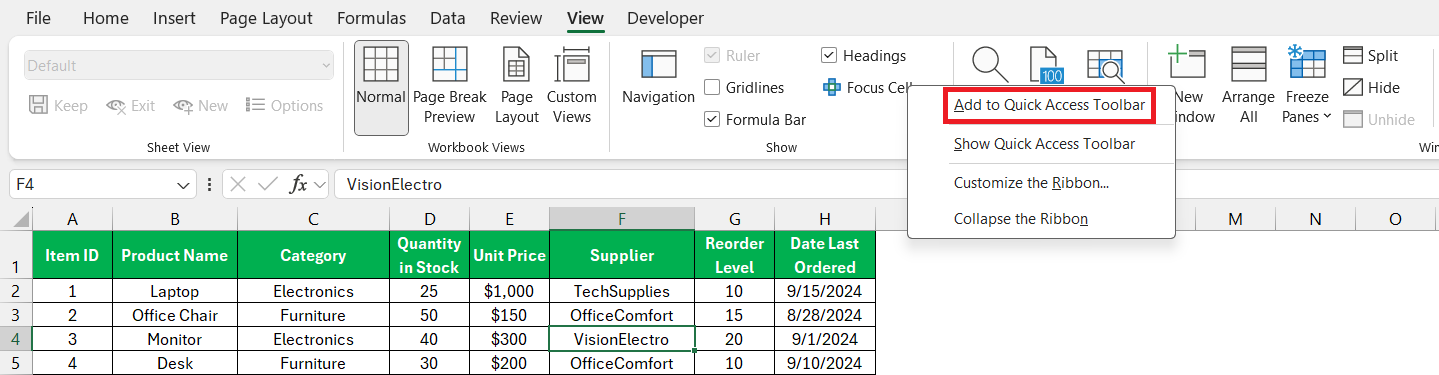Click Split window button
The image size is (1439, 375).
coord(1371,56)
